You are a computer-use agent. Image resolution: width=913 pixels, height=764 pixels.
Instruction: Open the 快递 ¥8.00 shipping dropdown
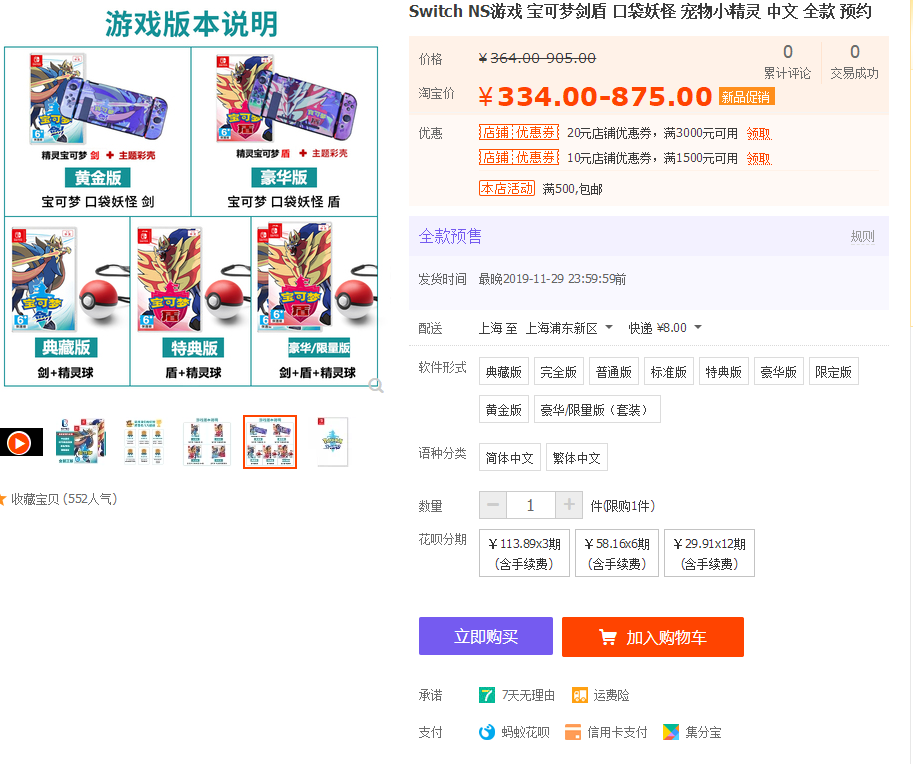[x=664, y=328]
